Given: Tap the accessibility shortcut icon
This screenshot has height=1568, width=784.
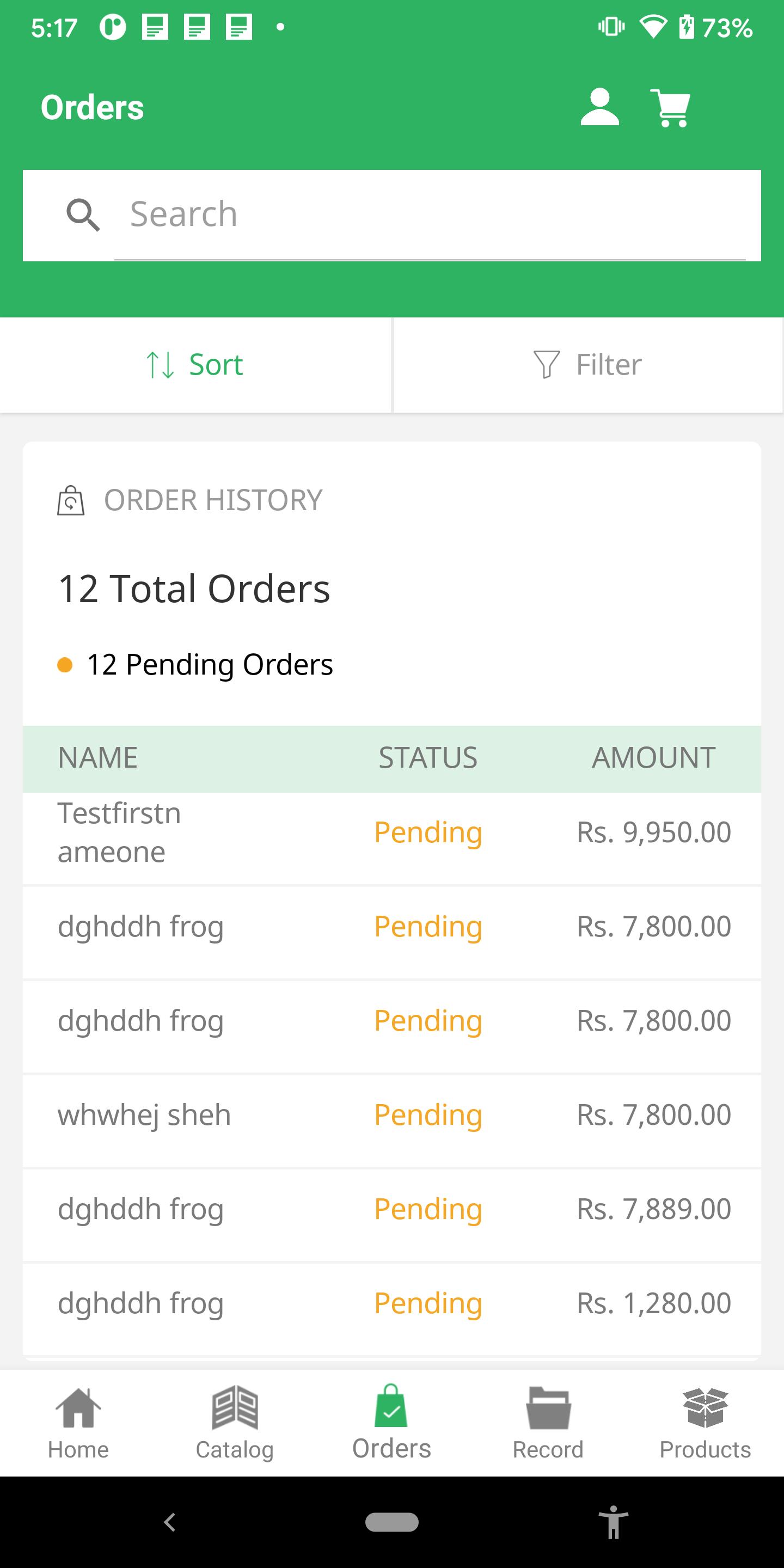Looking at the screenshot, I should tap(613, 1522).
